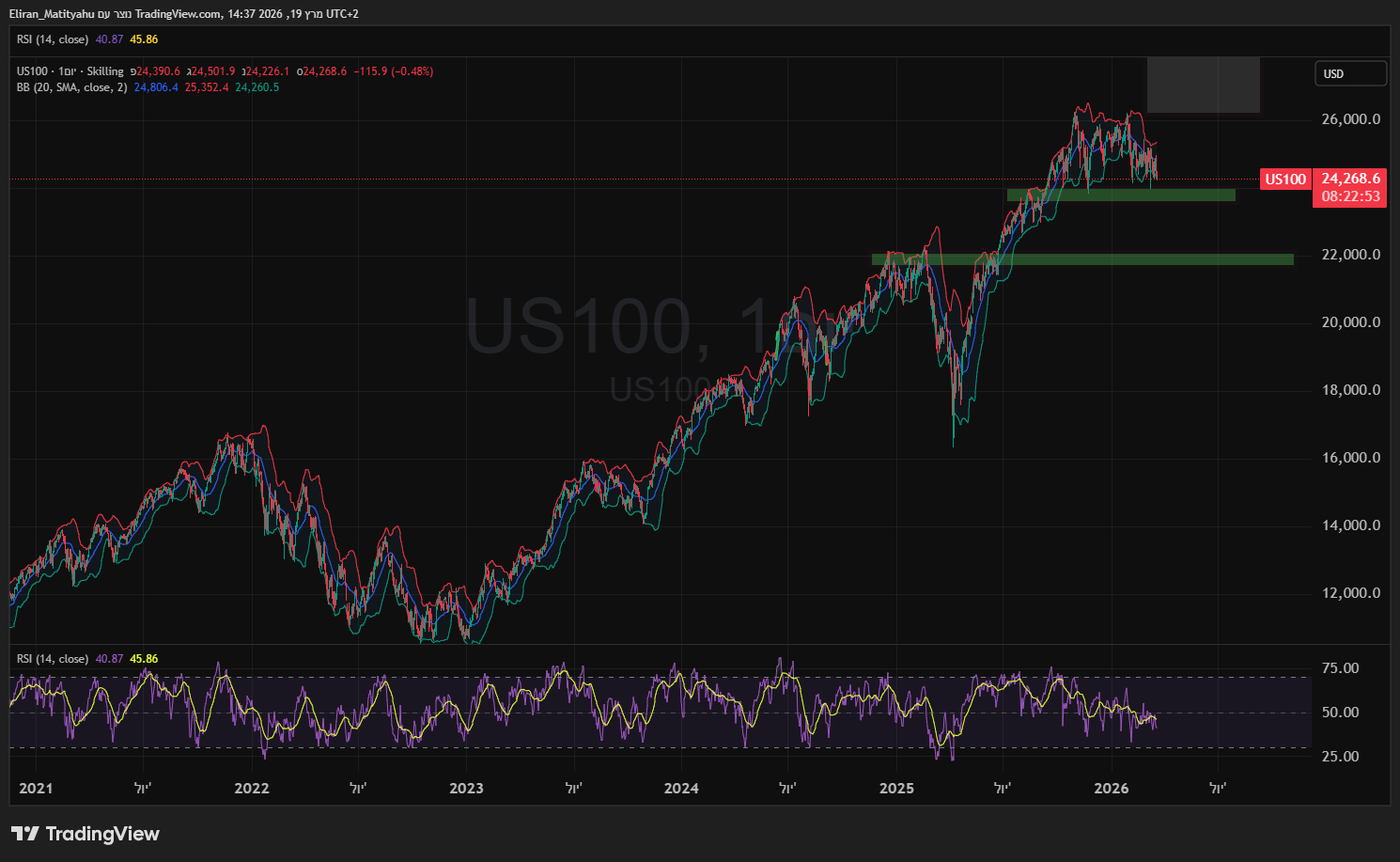Click the TradingView logo icon
Screen dimensions: 1400x862
click(25, 834)
